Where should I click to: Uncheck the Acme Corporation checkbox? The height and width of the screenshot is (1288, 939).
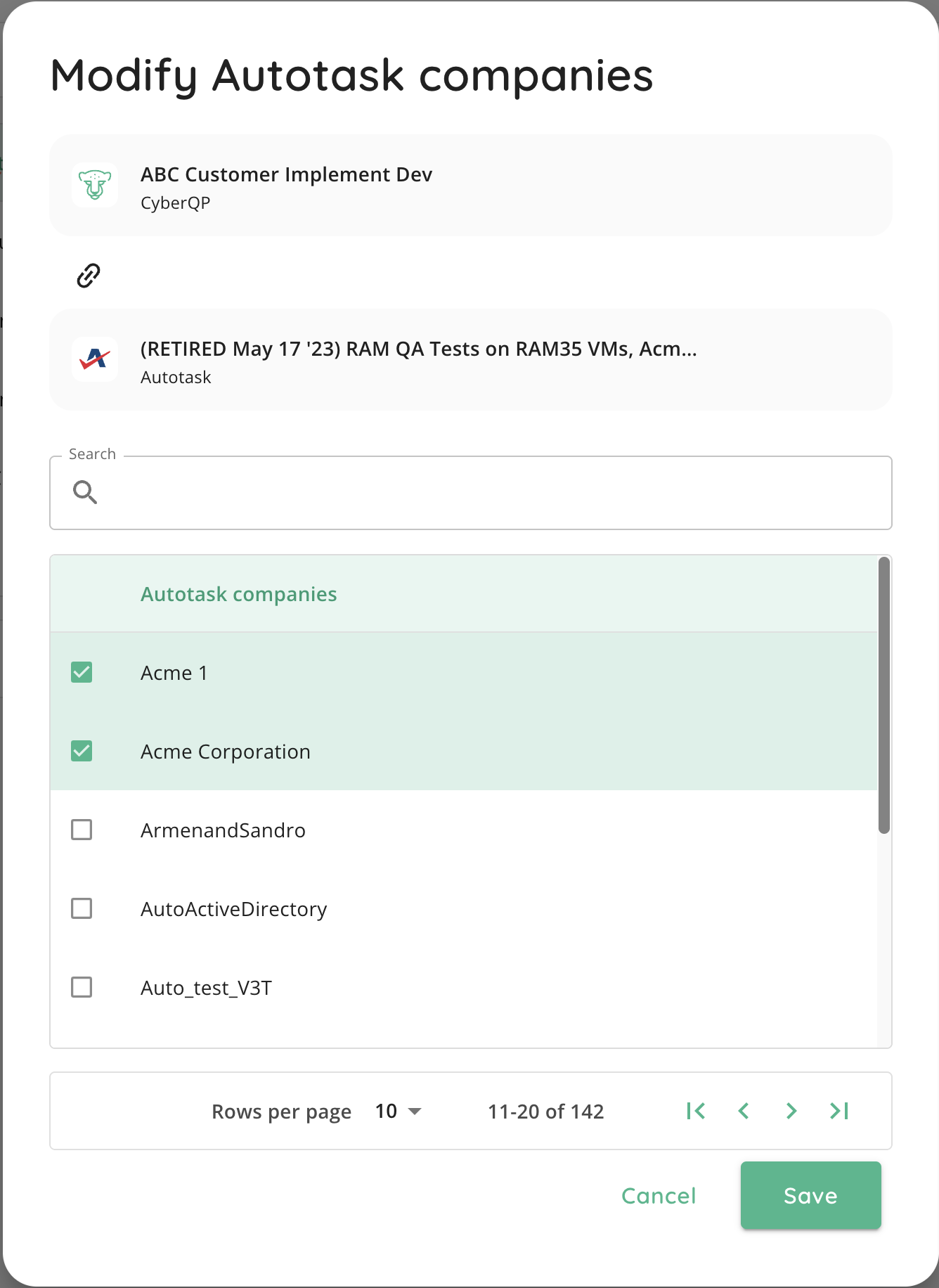[82, 751]
